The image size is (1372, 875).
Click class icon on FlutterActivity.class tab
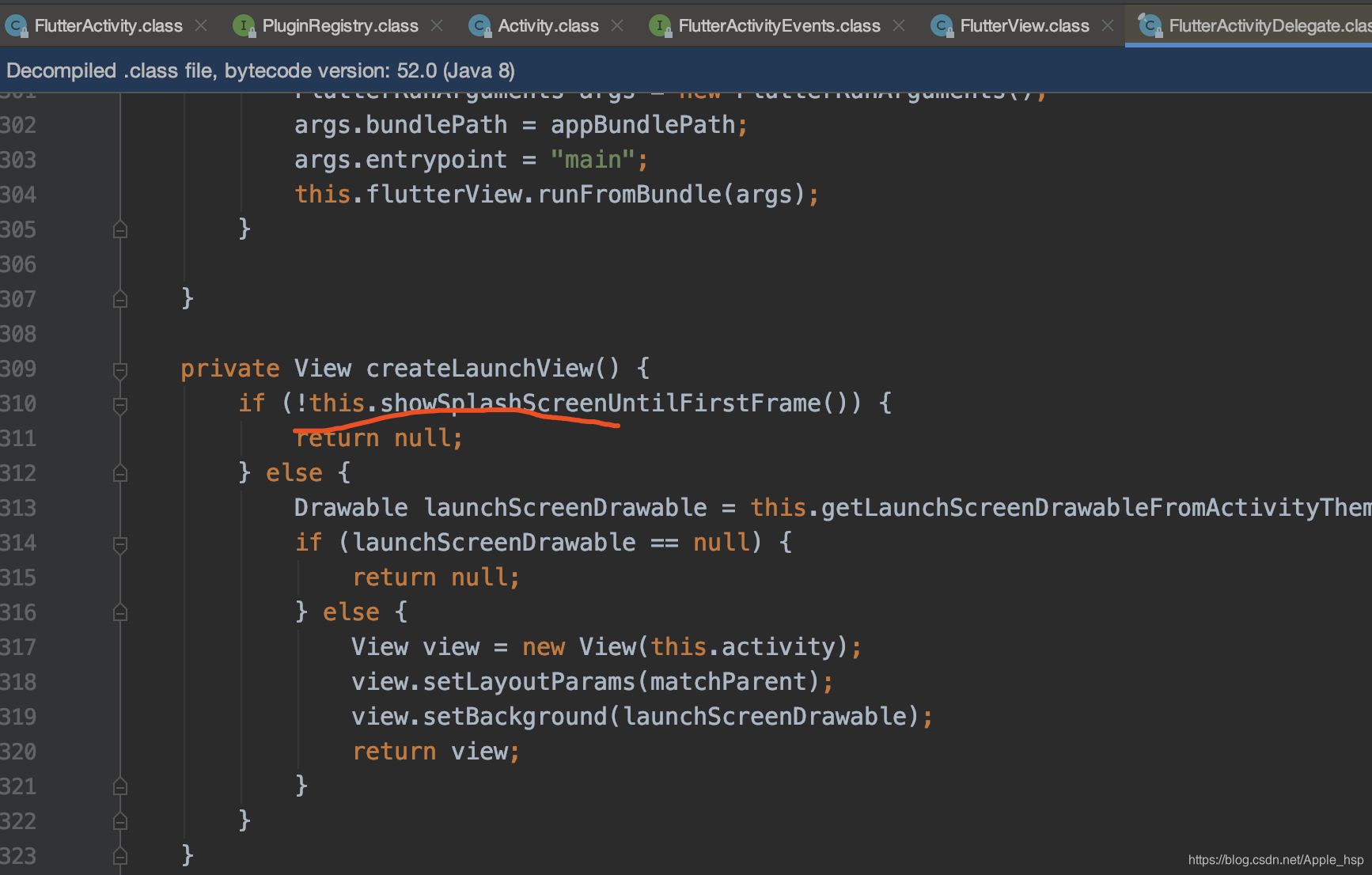pos(16,26)
